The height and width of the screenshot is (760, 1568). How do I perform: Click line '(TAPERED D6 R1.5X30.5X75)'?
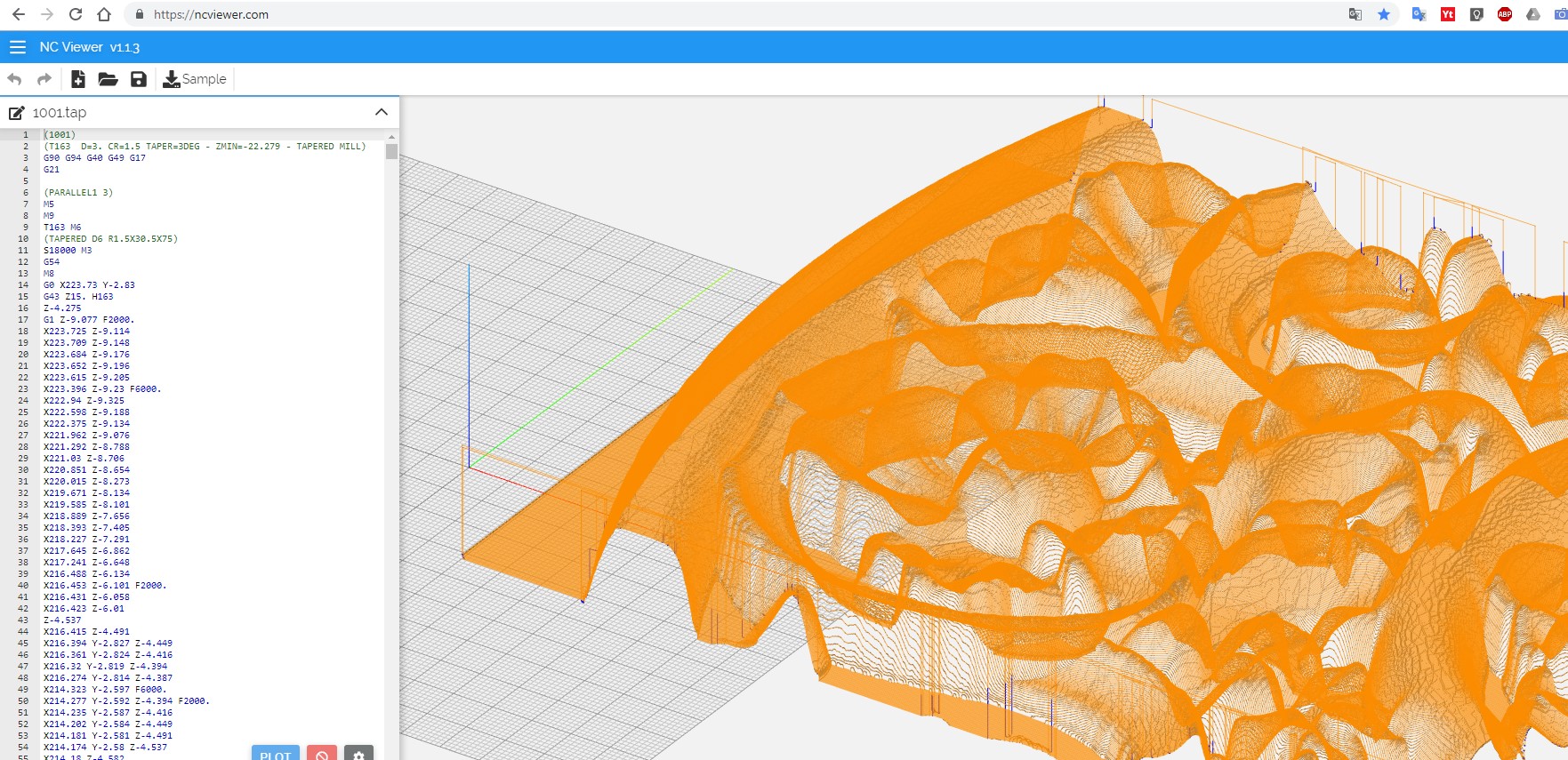[x=110, y=239]
